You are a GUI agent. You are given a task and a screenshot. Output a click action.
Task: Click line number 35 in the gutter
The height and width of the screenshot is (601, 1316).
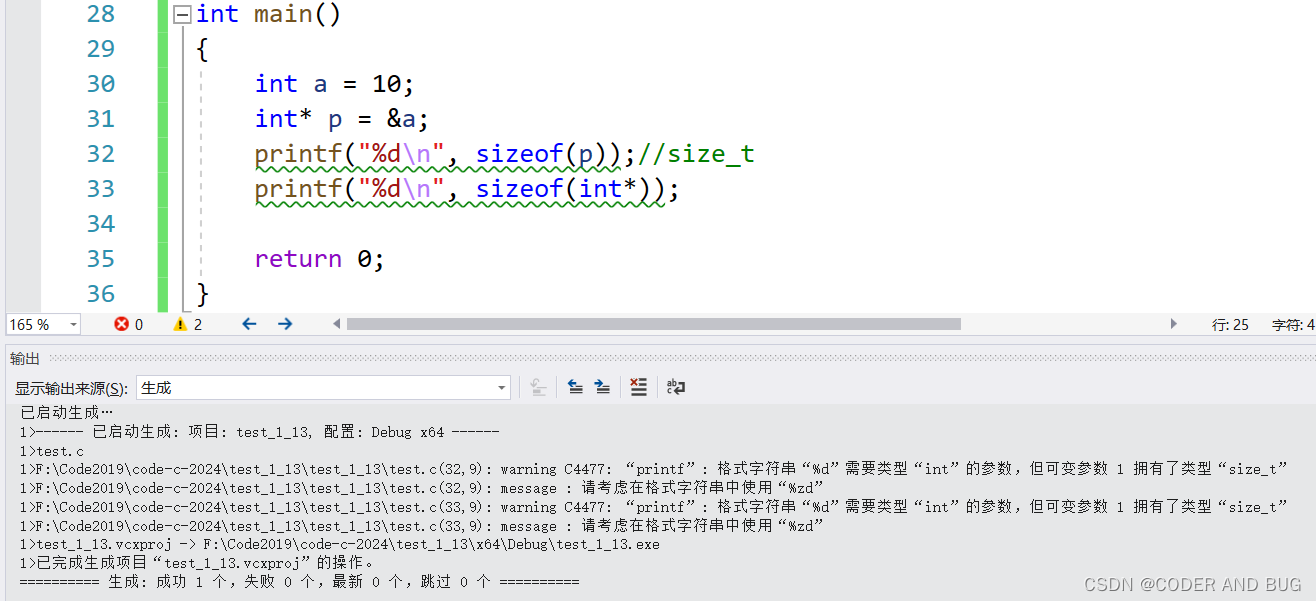[101, 259]
